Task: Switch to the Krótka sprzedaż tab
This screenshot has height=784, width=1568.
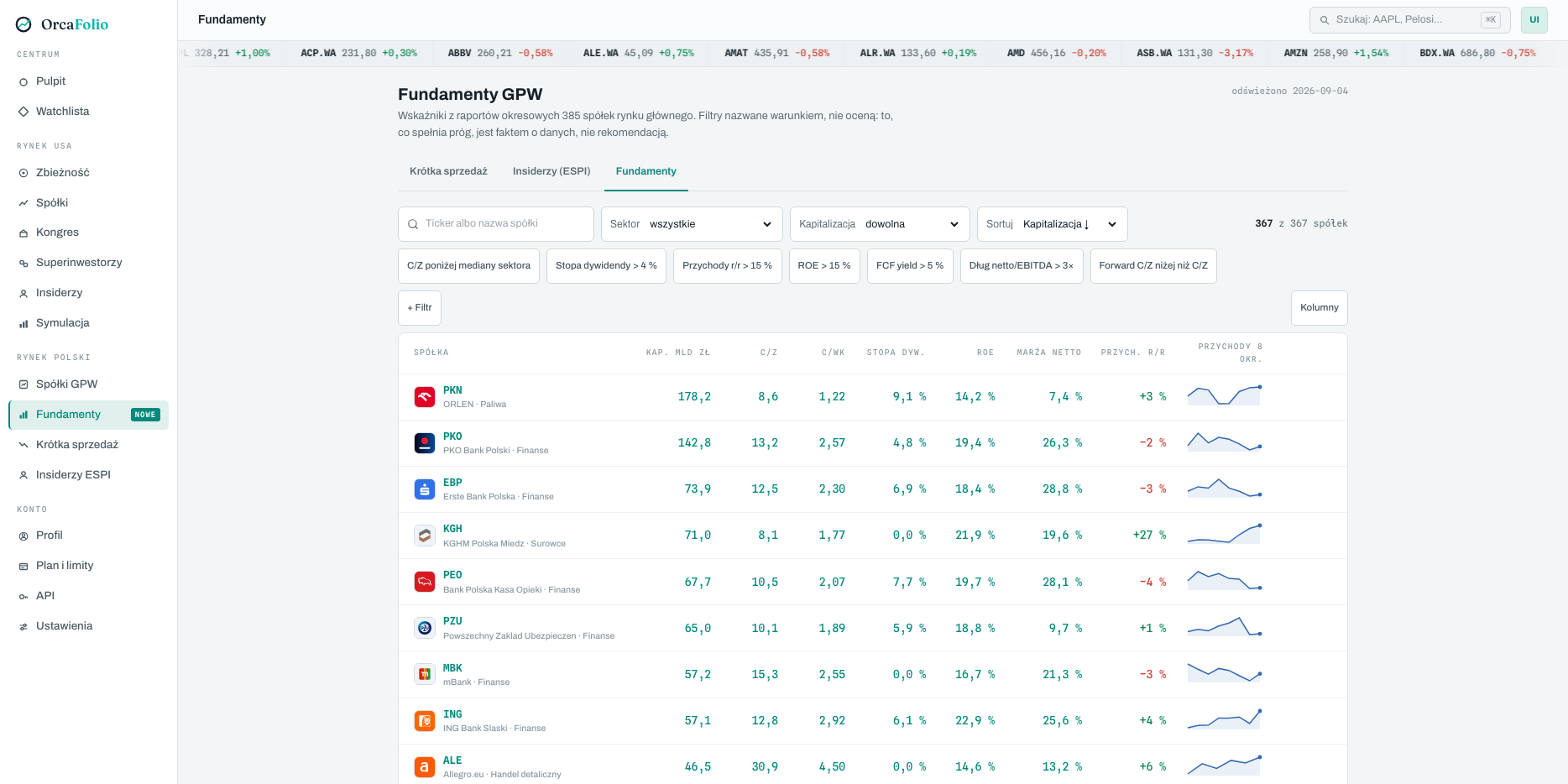Action: tap(448, 171)
